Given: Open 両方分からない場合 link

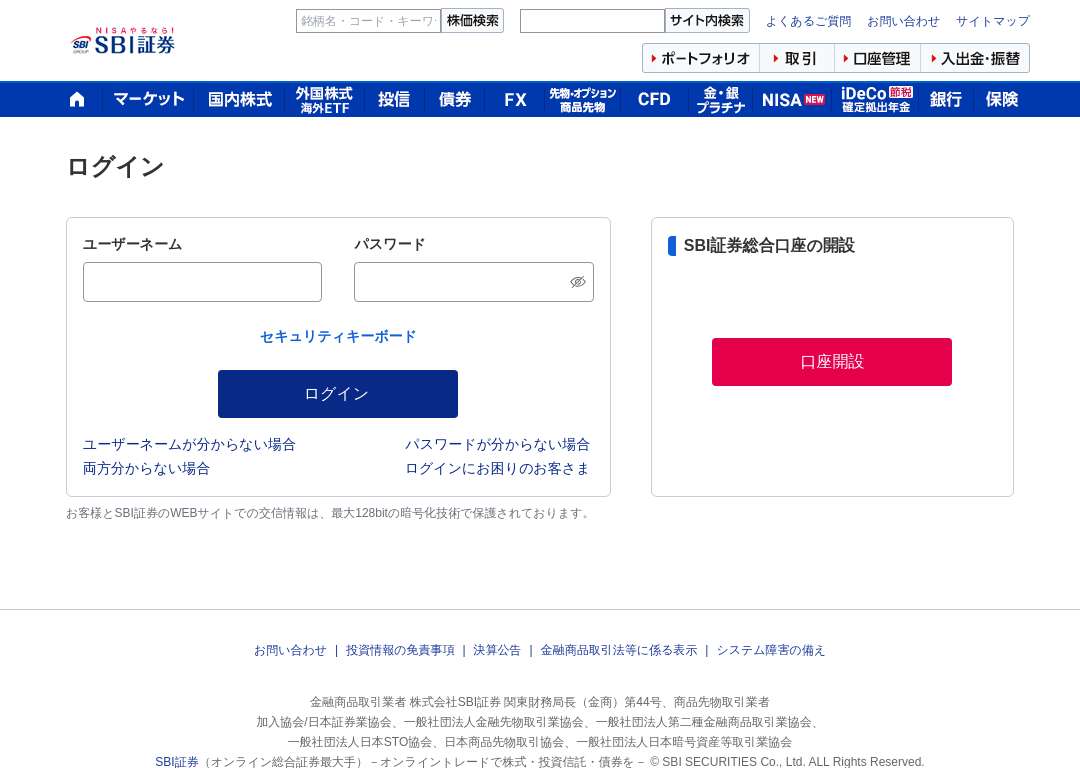Looking at the screenshot, I should point(146,468).
